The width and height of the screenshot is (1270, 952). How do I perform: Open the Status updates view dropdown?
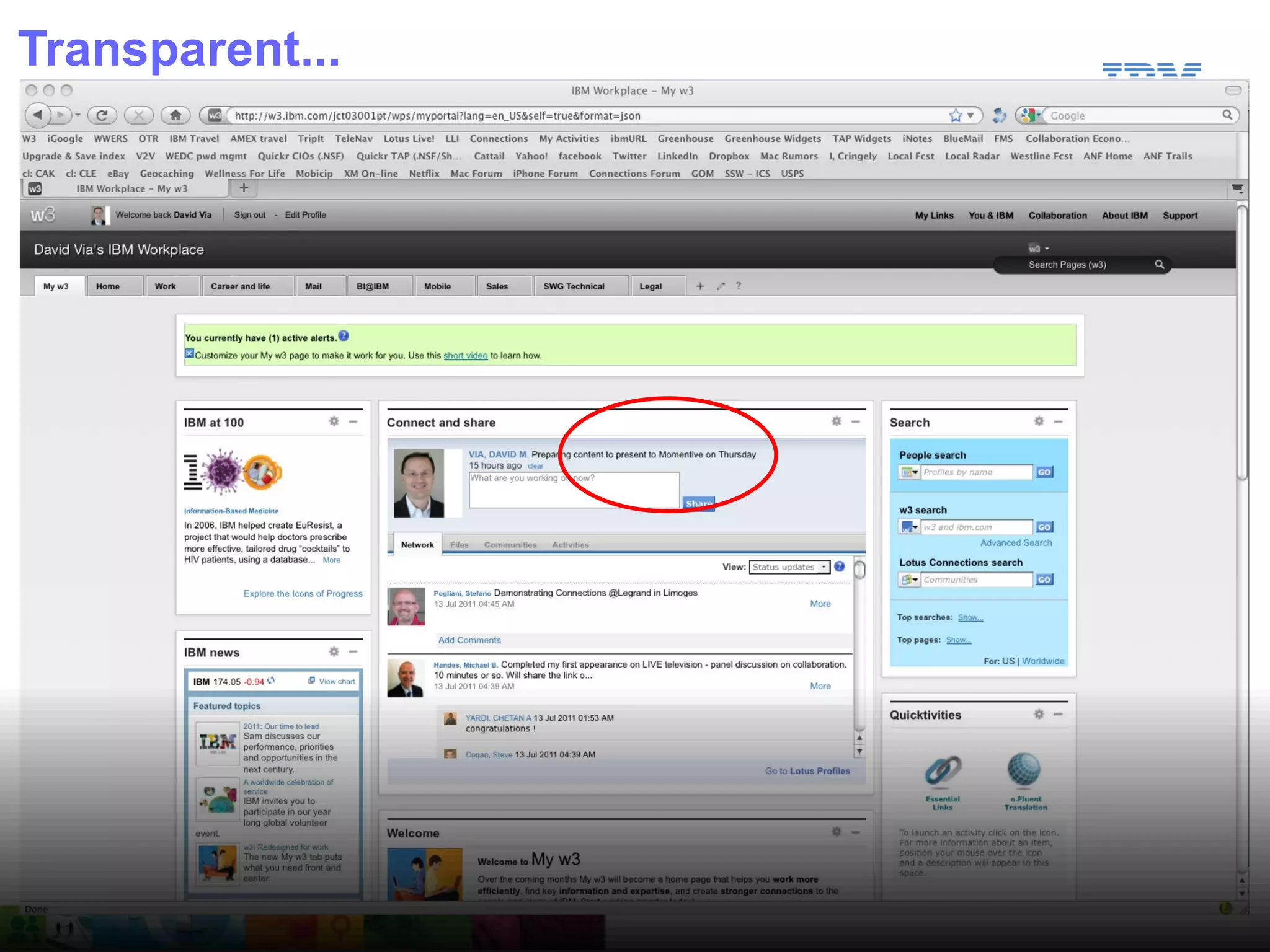tap(789, 567)
